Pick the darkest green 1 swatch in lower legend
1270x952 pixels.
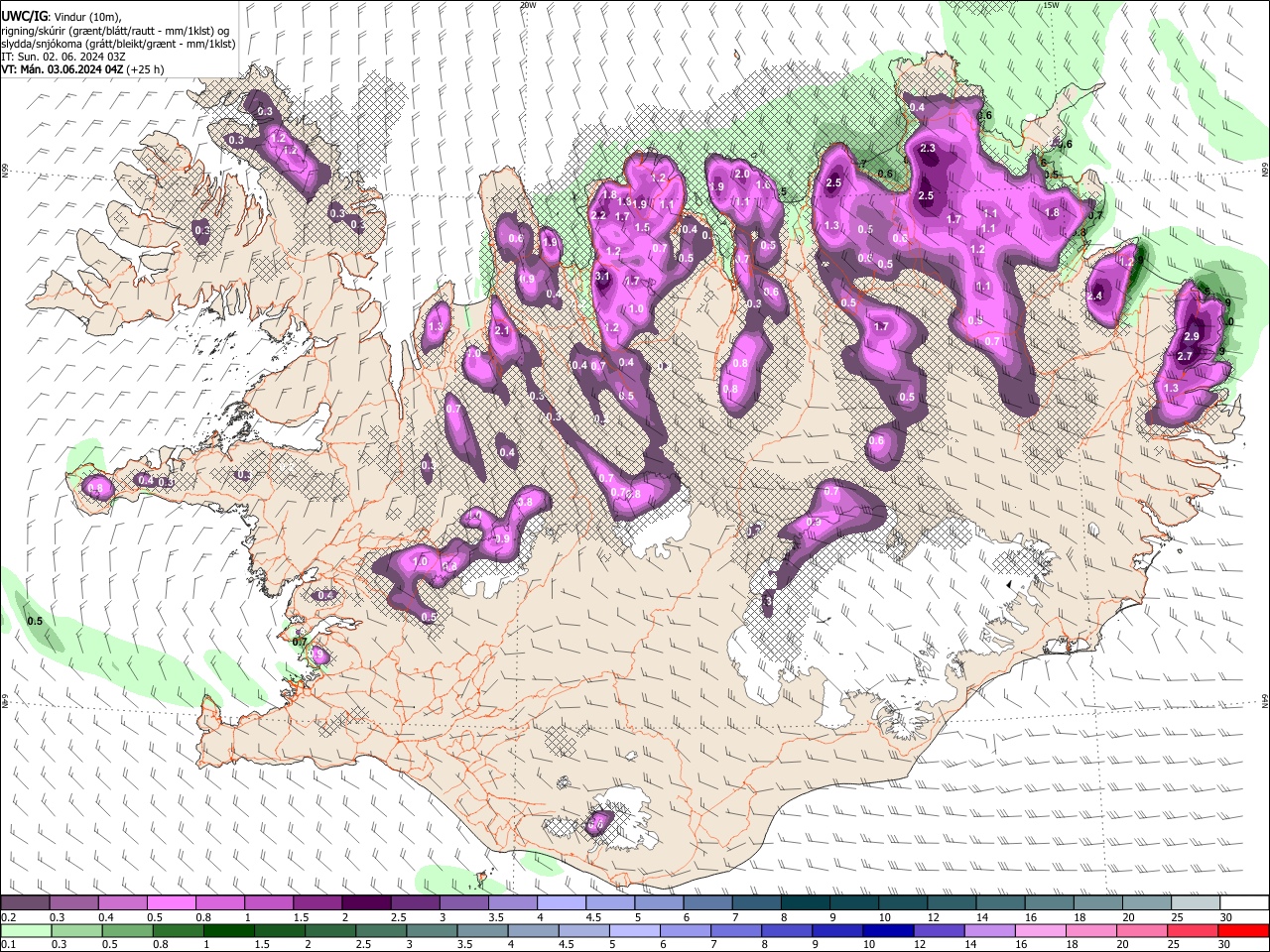(x=229, y=930)
